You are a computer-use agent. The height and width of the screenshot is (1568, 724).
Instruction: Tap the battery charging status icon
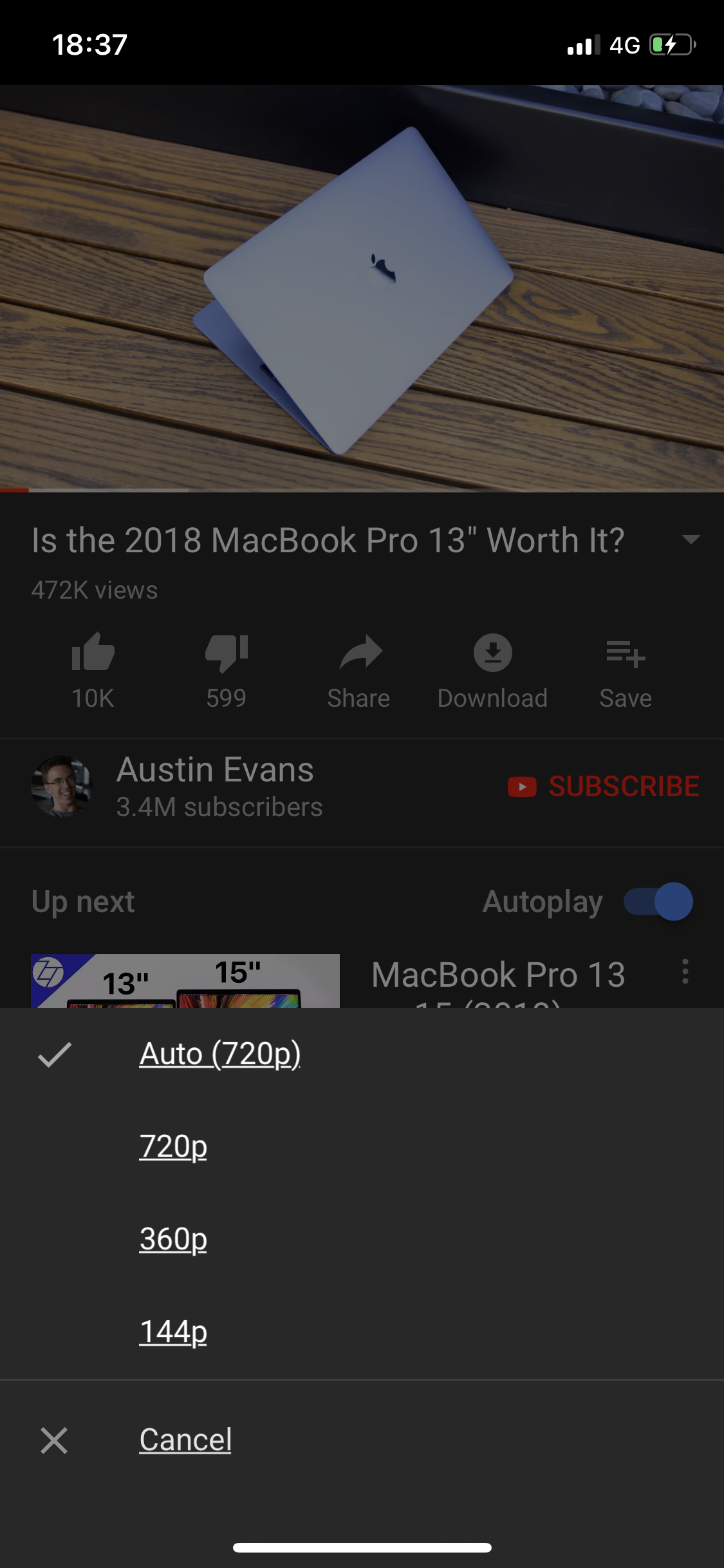[673, 45]
